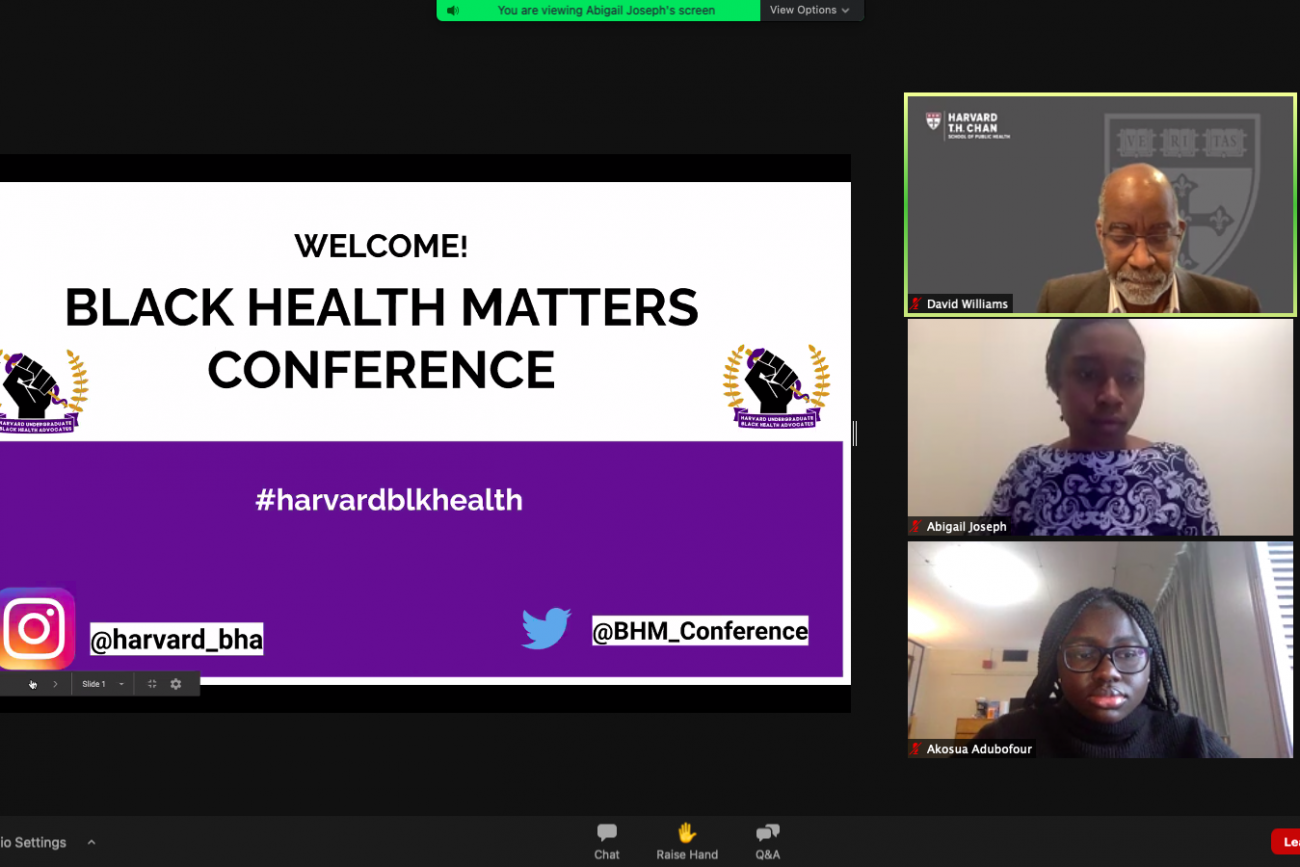Exit fullscreen using the slideshow toolbar icon
This screenshot has width=1300, height=867.
tap(152, 684)
